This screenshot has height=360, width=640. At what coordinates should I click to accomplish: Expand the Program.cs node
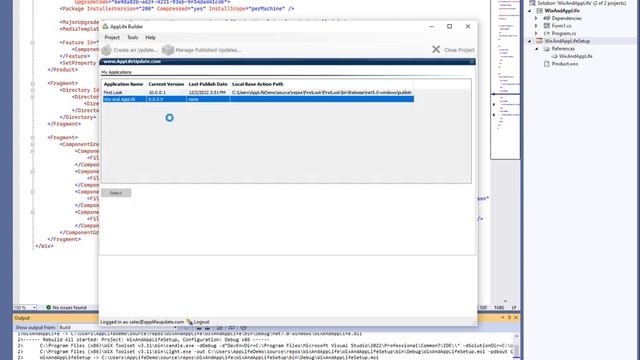[536, 33]
